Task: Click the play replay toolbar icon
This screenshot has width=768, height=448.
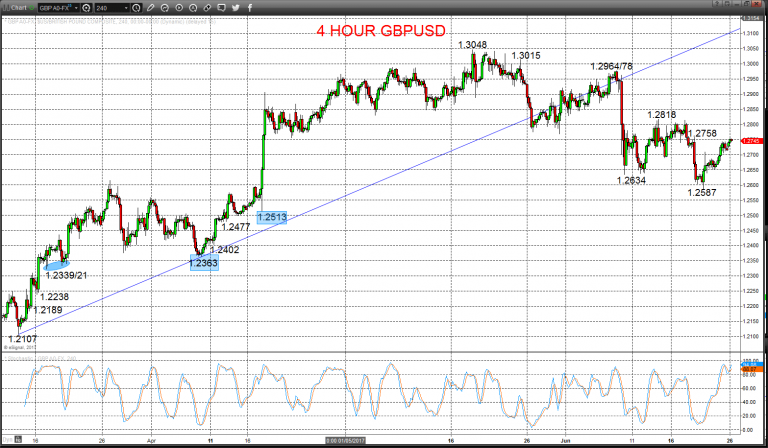Action: click(x=179, y=8)
